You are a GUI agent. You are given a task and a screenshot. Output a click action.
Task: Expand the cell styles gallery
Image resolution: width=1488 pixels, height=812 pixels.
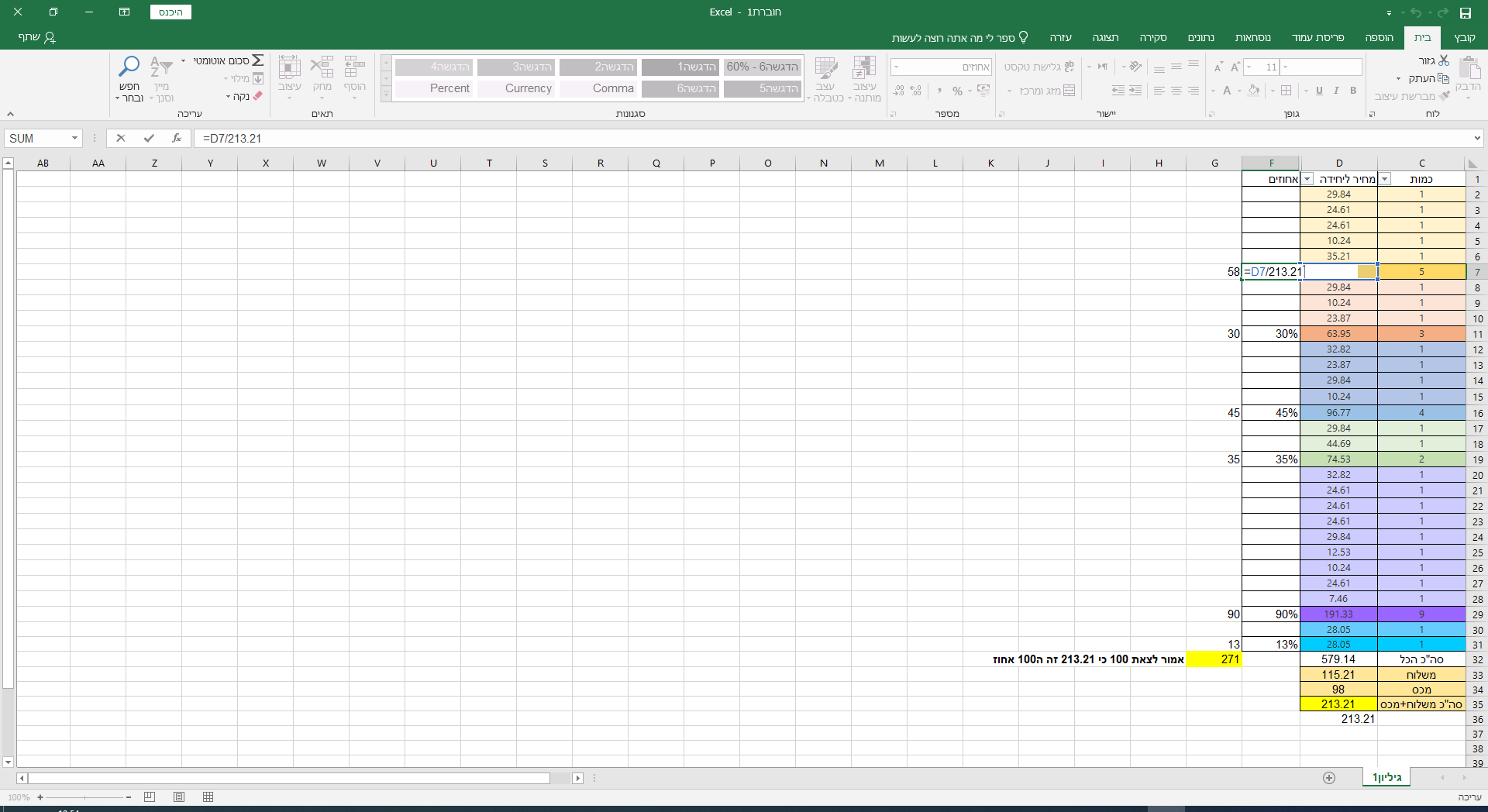(x=386, y=95)
